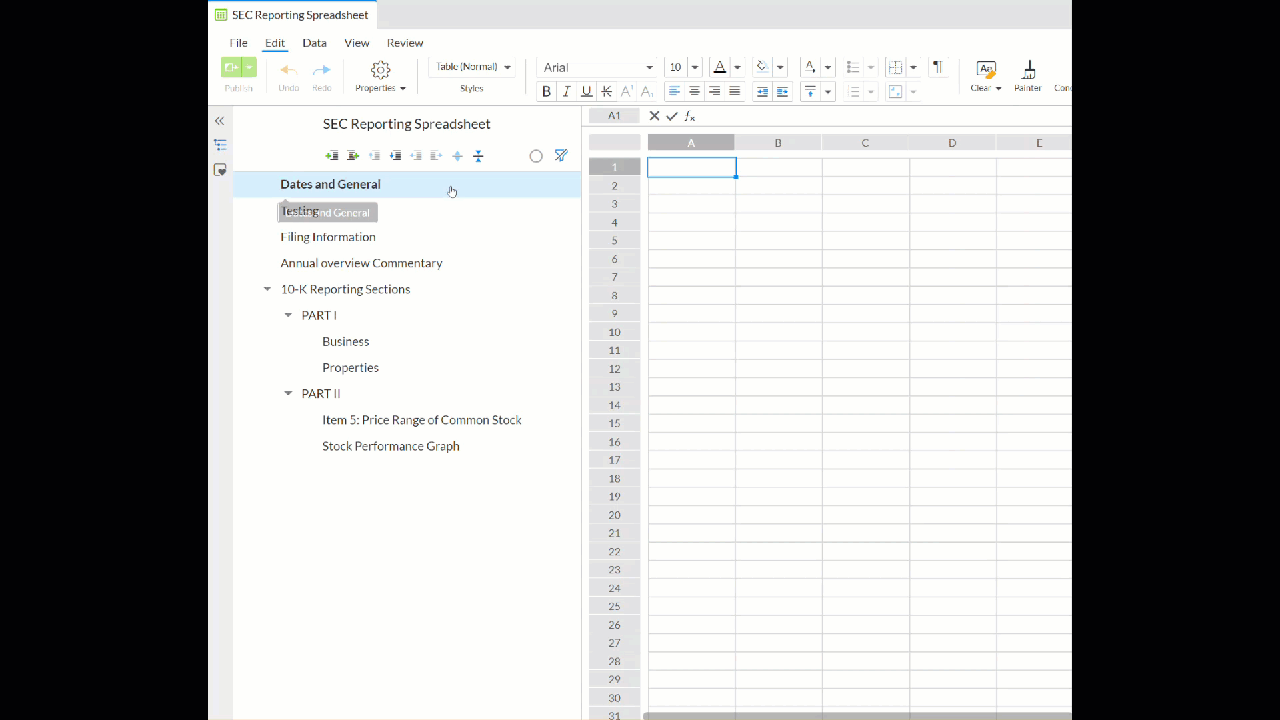Toggle underline formatting

(586, 92)
